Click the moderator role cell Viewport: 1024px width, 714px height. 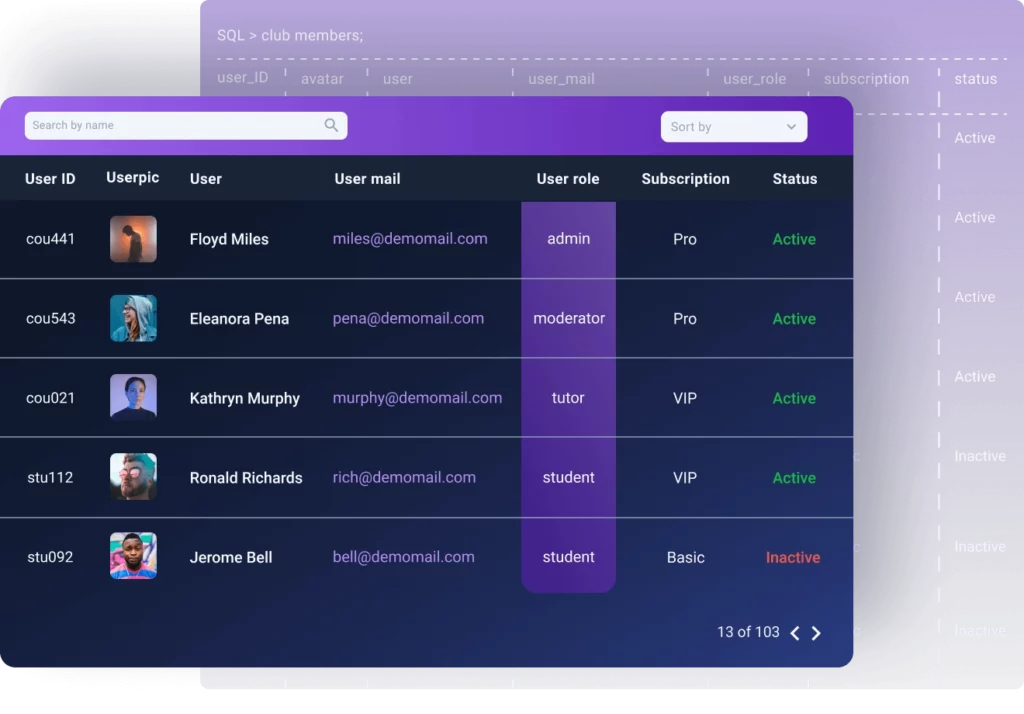point(568,318)
